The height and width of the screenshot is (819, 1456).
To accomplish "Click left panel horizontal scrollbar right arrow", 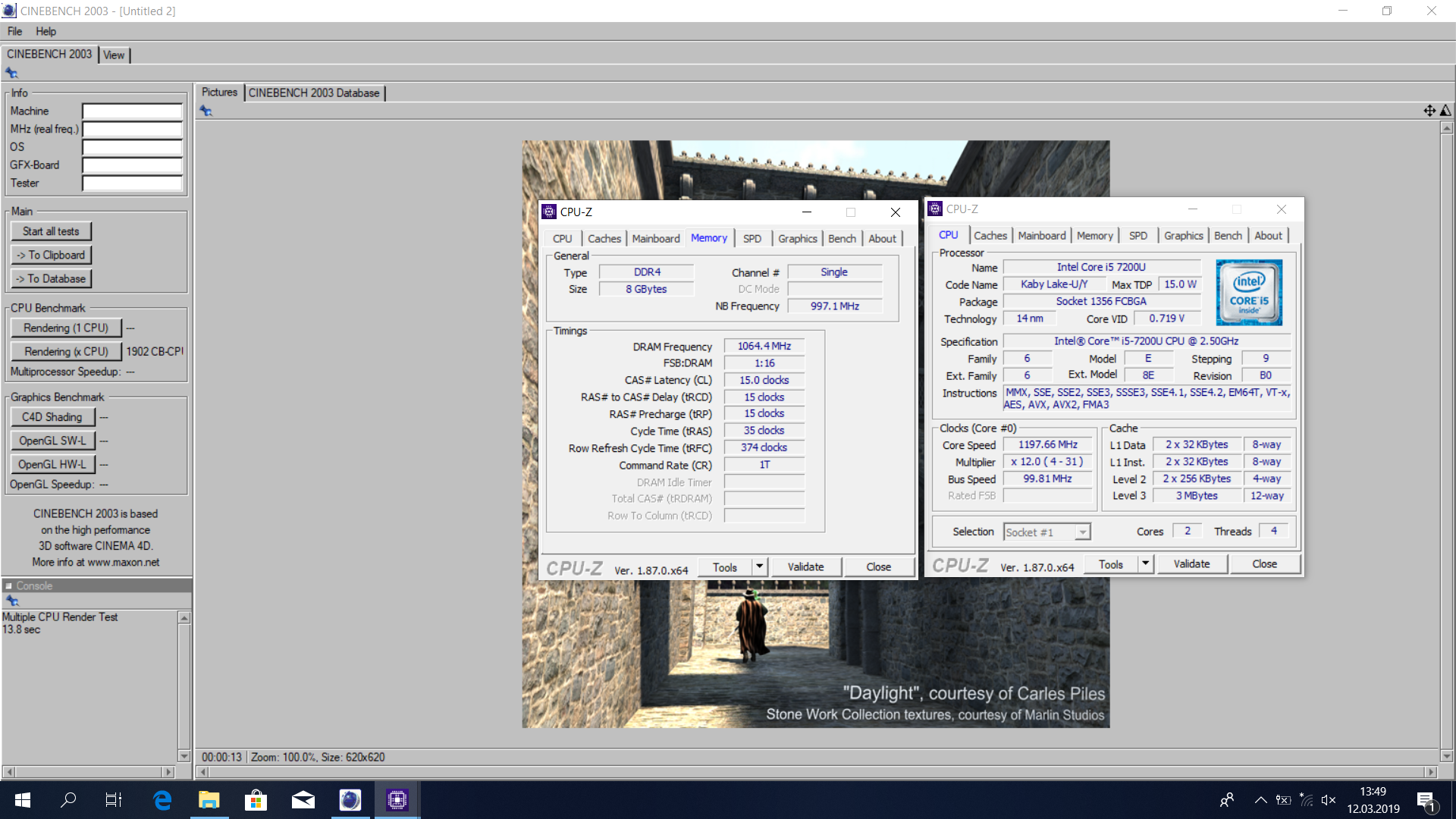I will 168,772.
